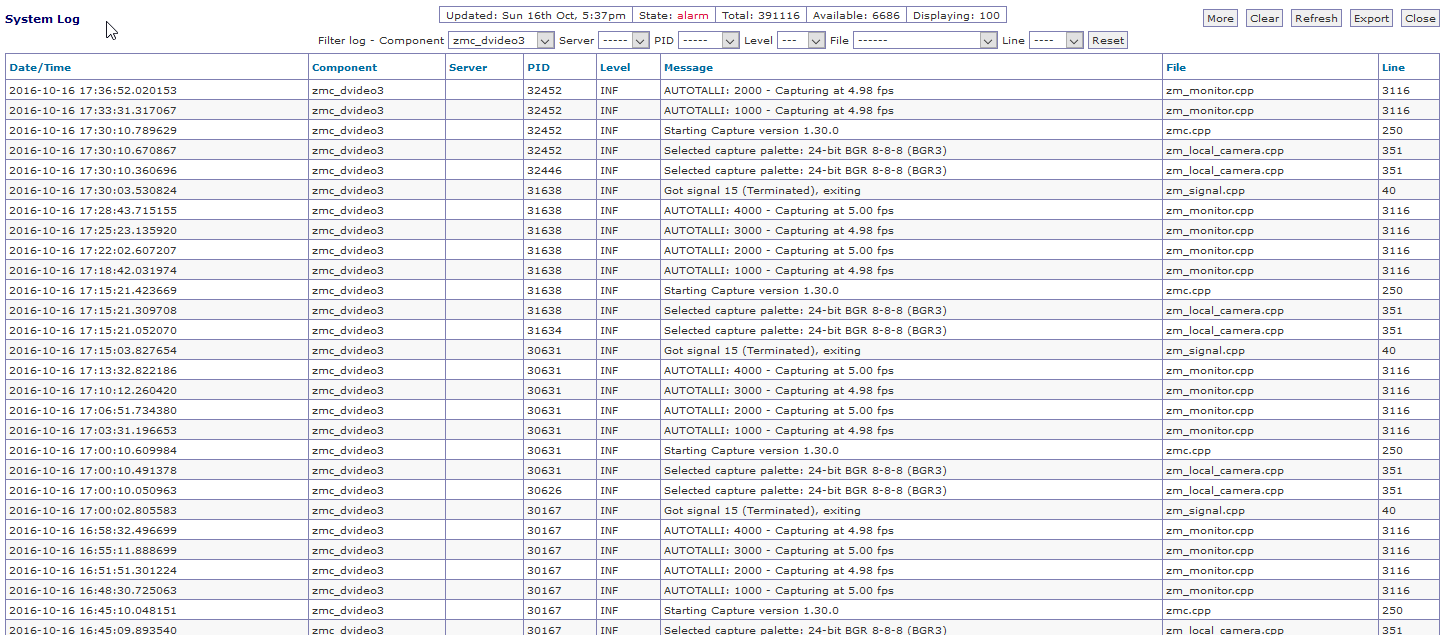Sort by File column header
1452x635 pixels.
click(x=1176, y=68)
